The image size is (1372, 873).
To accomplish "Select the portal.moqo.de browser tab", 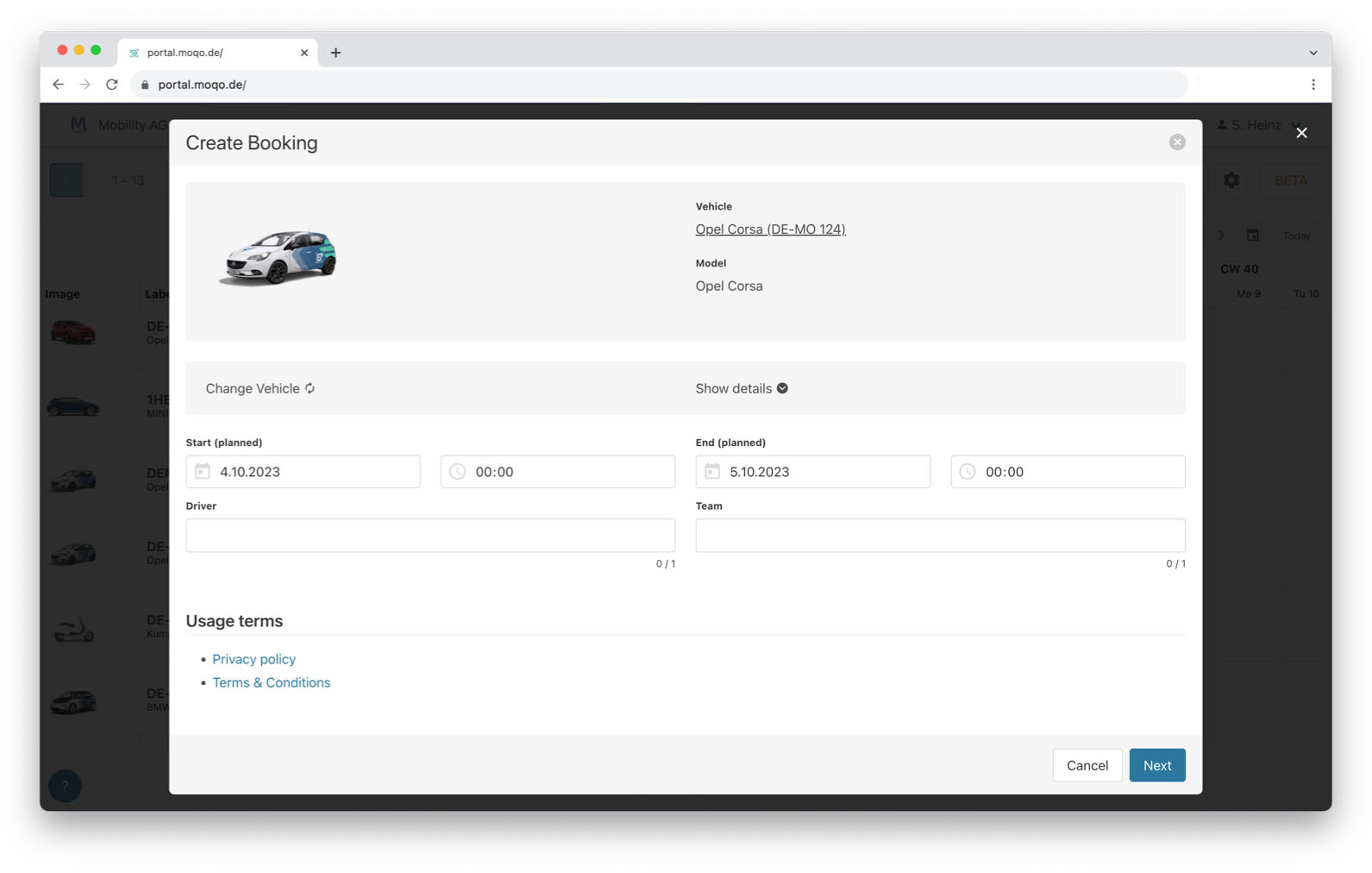I will click(x=217, y=53).
